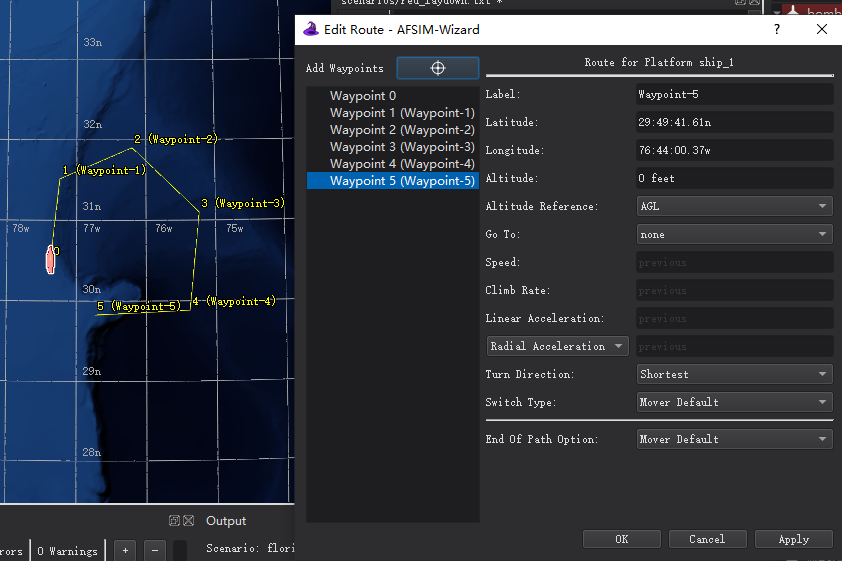The height and width of the screenshot is (561, 842).
Task: Open the Radial Acceleration type dropdown
Action: [557, 346]
